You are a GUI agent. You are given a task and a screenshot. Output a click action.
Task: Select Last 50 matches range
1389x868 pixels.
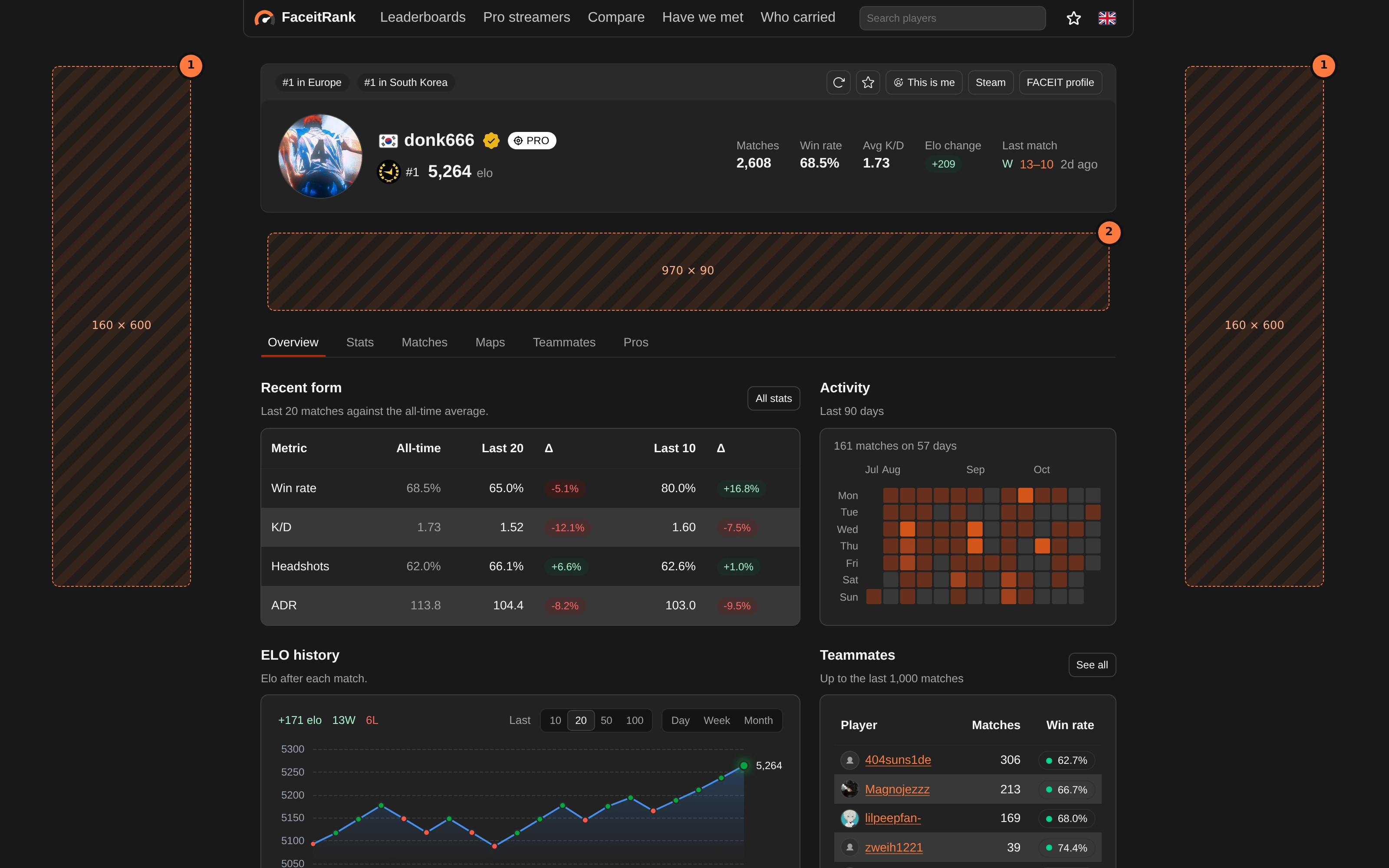click(x=606, y=720)
